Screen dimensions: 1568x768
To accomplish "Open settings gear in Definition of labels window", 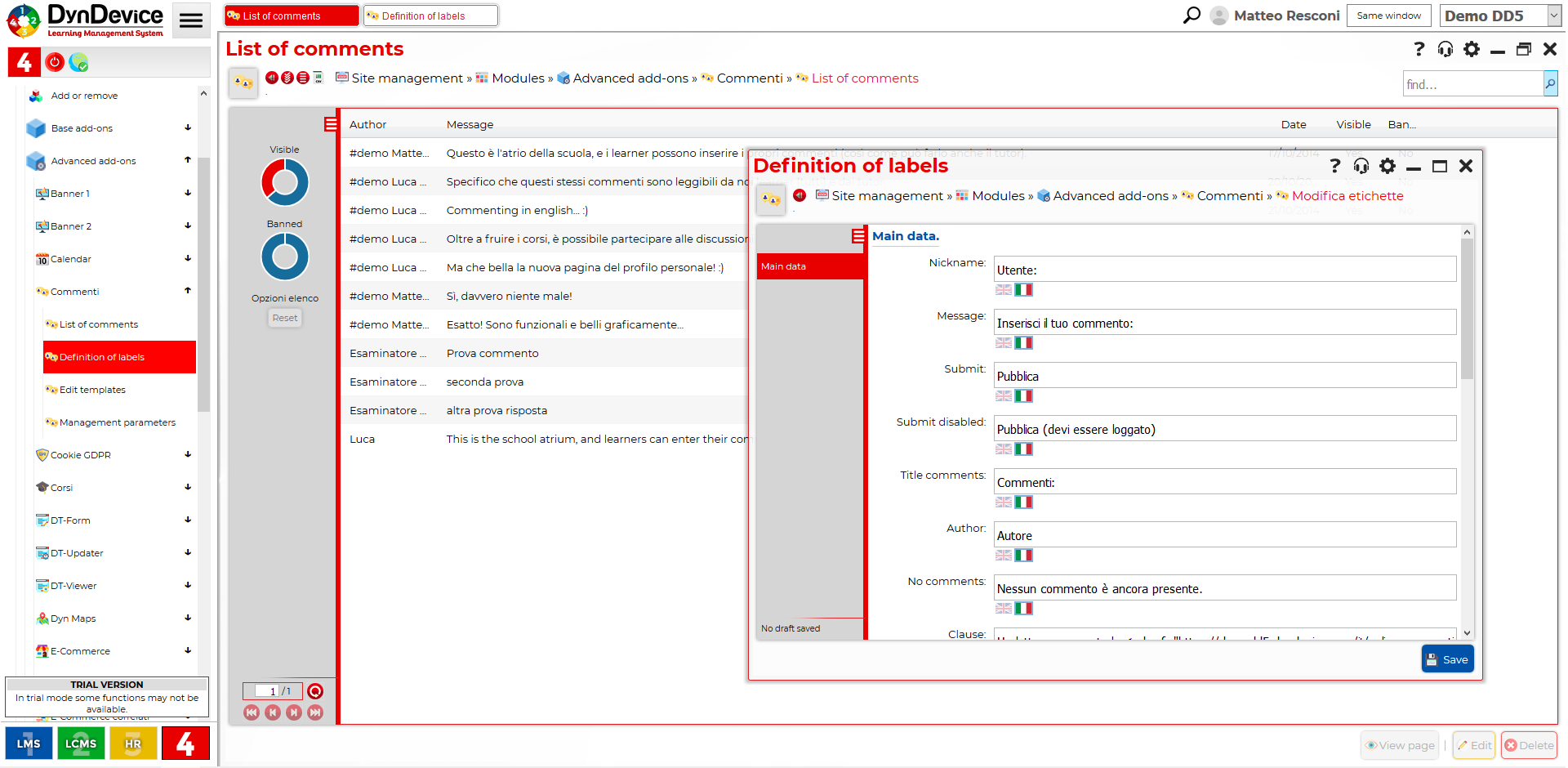I will coord(1388,166).
